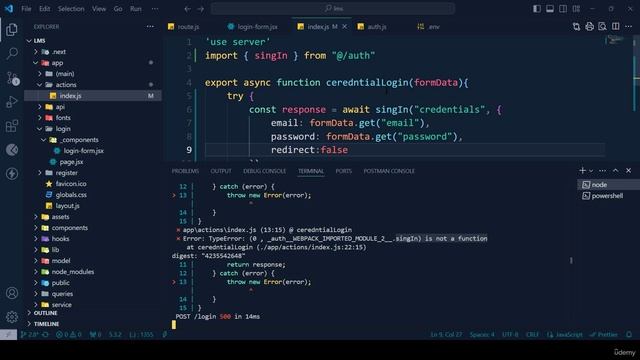This screenshot has height=360, width=640.
Task: Open the new terminal launch profile dropdown
Action: (x=591, y=171)
